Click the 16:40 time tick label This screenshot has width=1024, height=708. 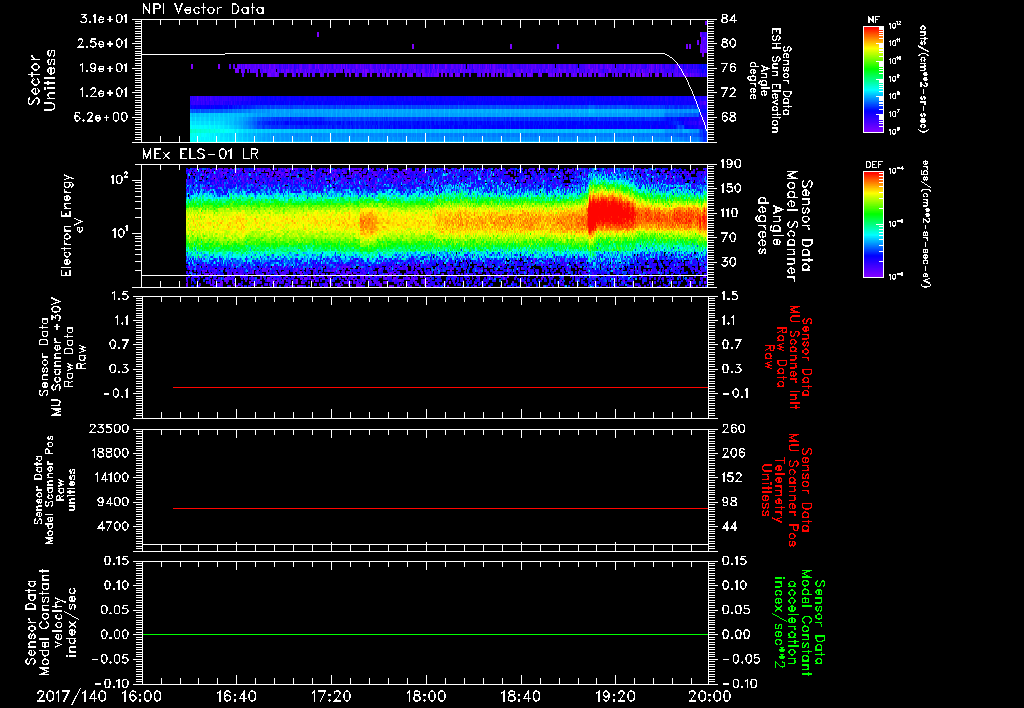pos(236,696)
